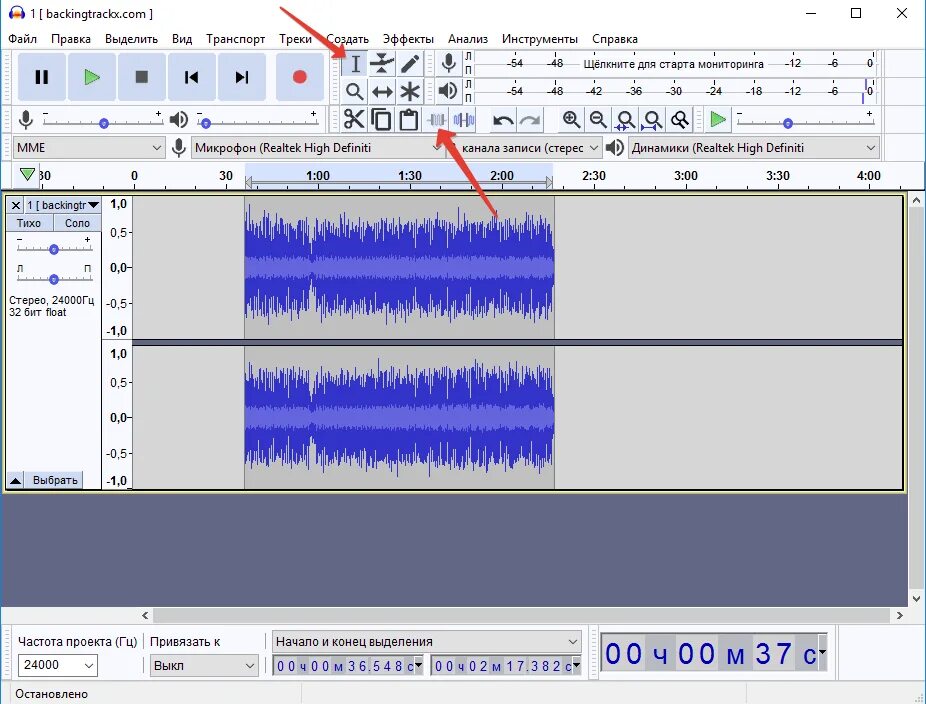Start recording with the red Record button
Screen dimensions: 926x704
pos(300,77)
